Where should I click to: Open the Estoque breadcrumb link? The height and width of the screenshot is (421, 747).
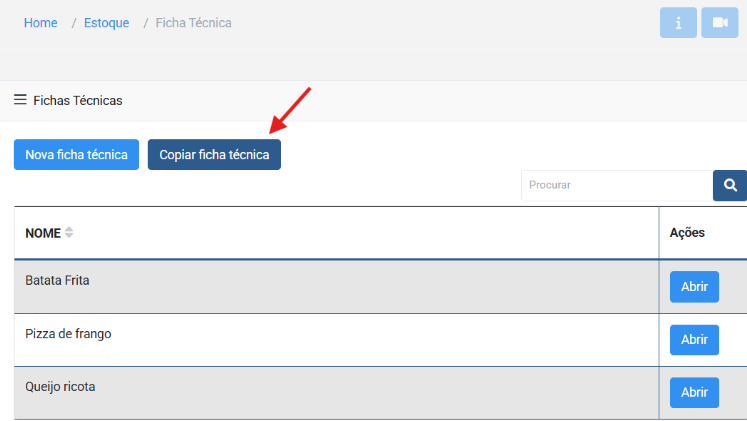pos(105,23)
